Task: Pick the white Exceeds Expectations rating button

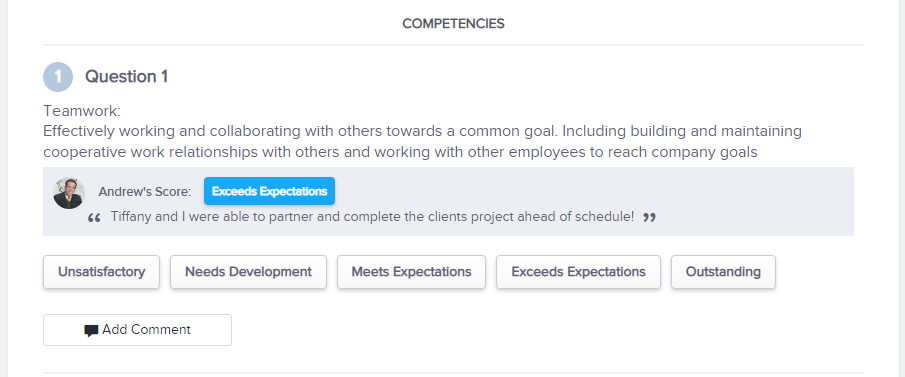Action: [578, 272]
